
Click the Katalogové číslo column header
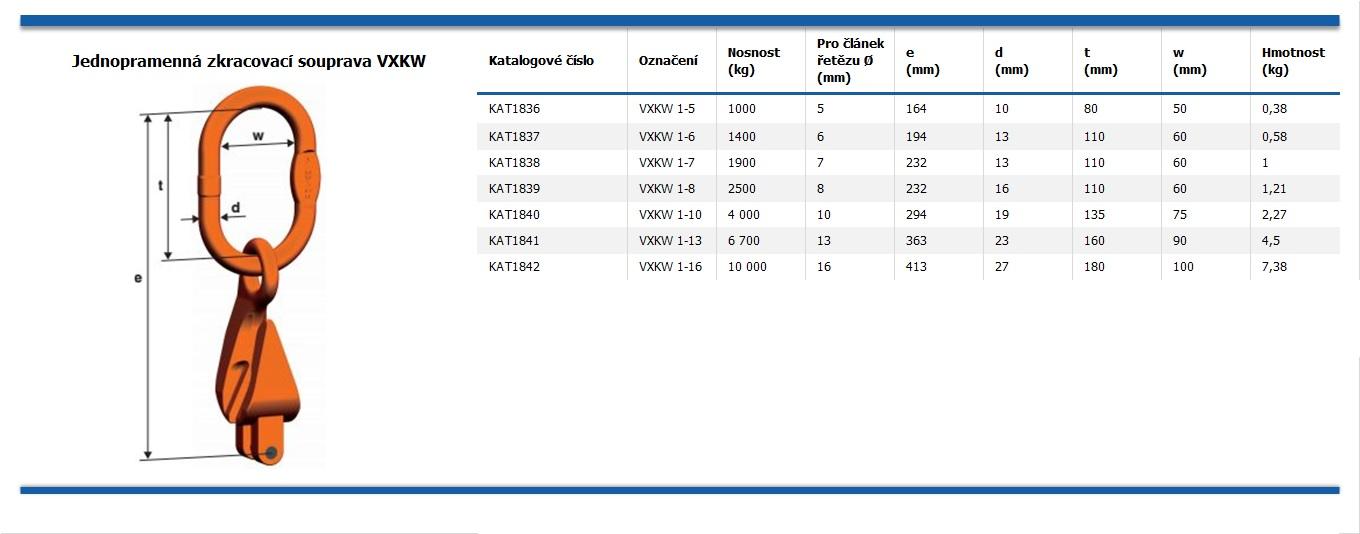click(541, 61)
